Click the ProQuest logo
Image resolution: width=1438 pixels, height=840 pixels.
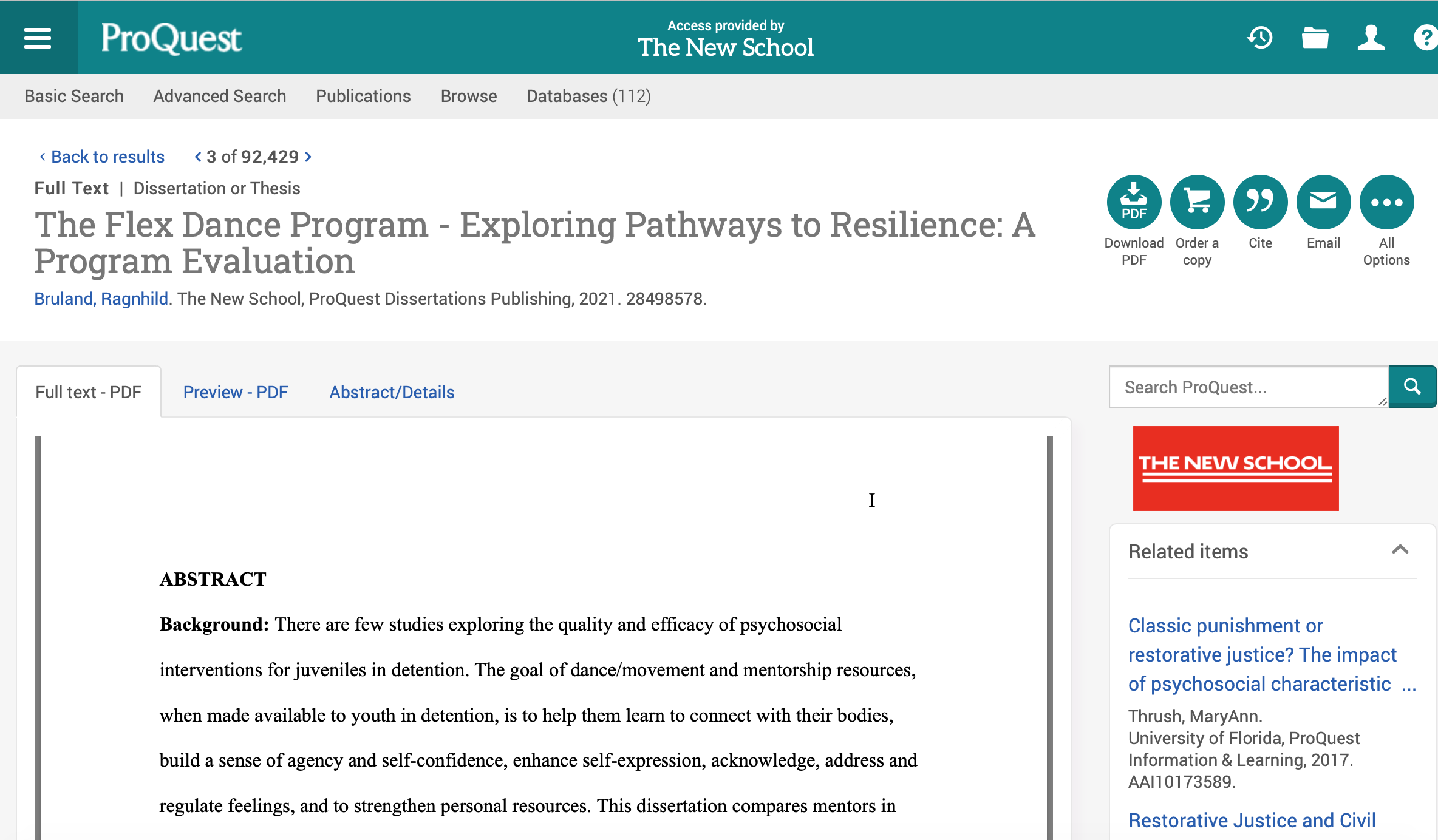[x=171, y=38]
